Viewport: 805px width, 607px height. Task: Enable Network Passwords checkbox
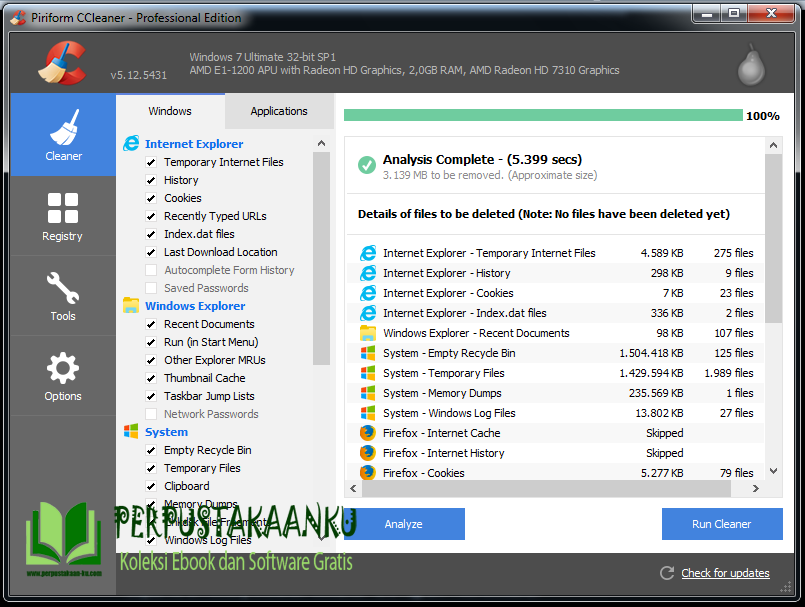pyautogui.click(x=151, y=414)
